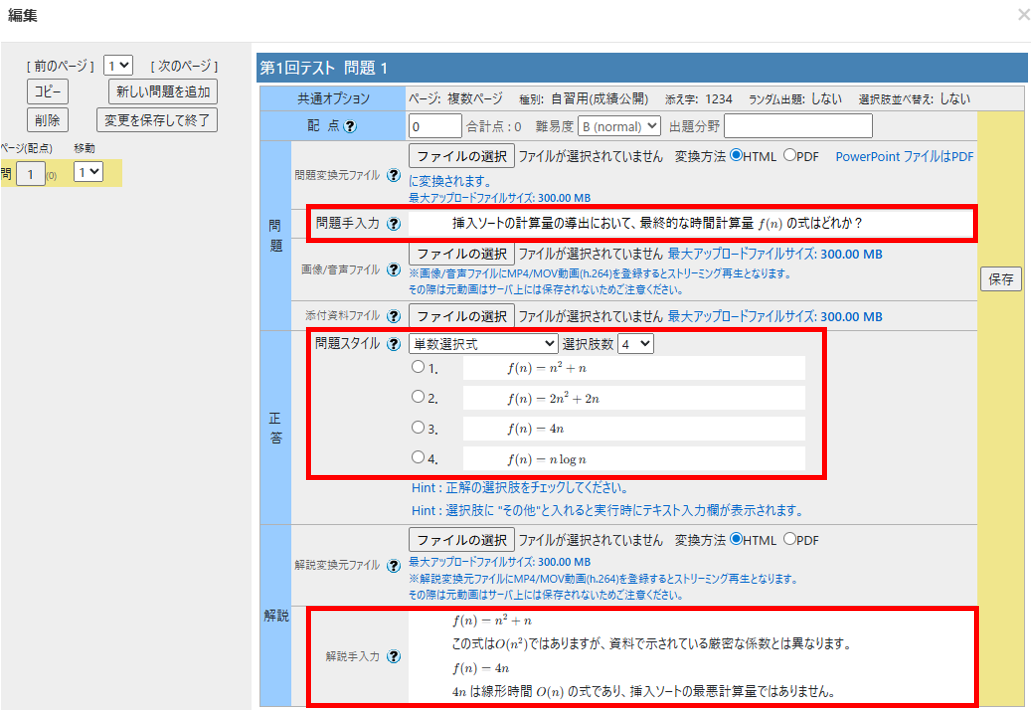Screen dimensions: 1032x710
Task: Click the help icon next to 解説手入力
Action: pos(393,657)
